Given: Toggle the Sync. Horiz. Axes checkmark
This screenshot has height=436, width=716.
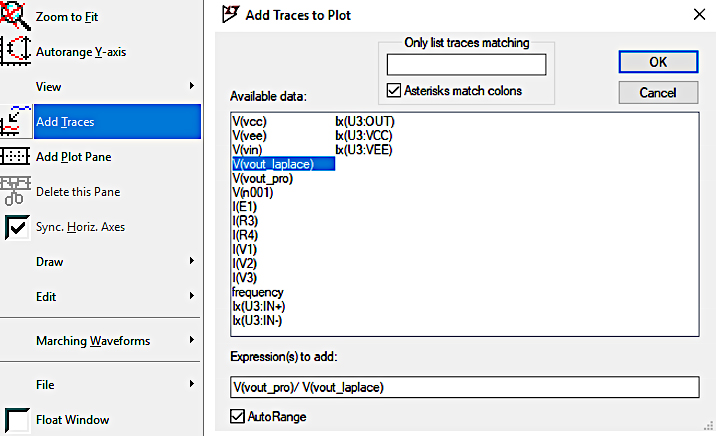Looking at the screenshot, I should tap(17, 227).
